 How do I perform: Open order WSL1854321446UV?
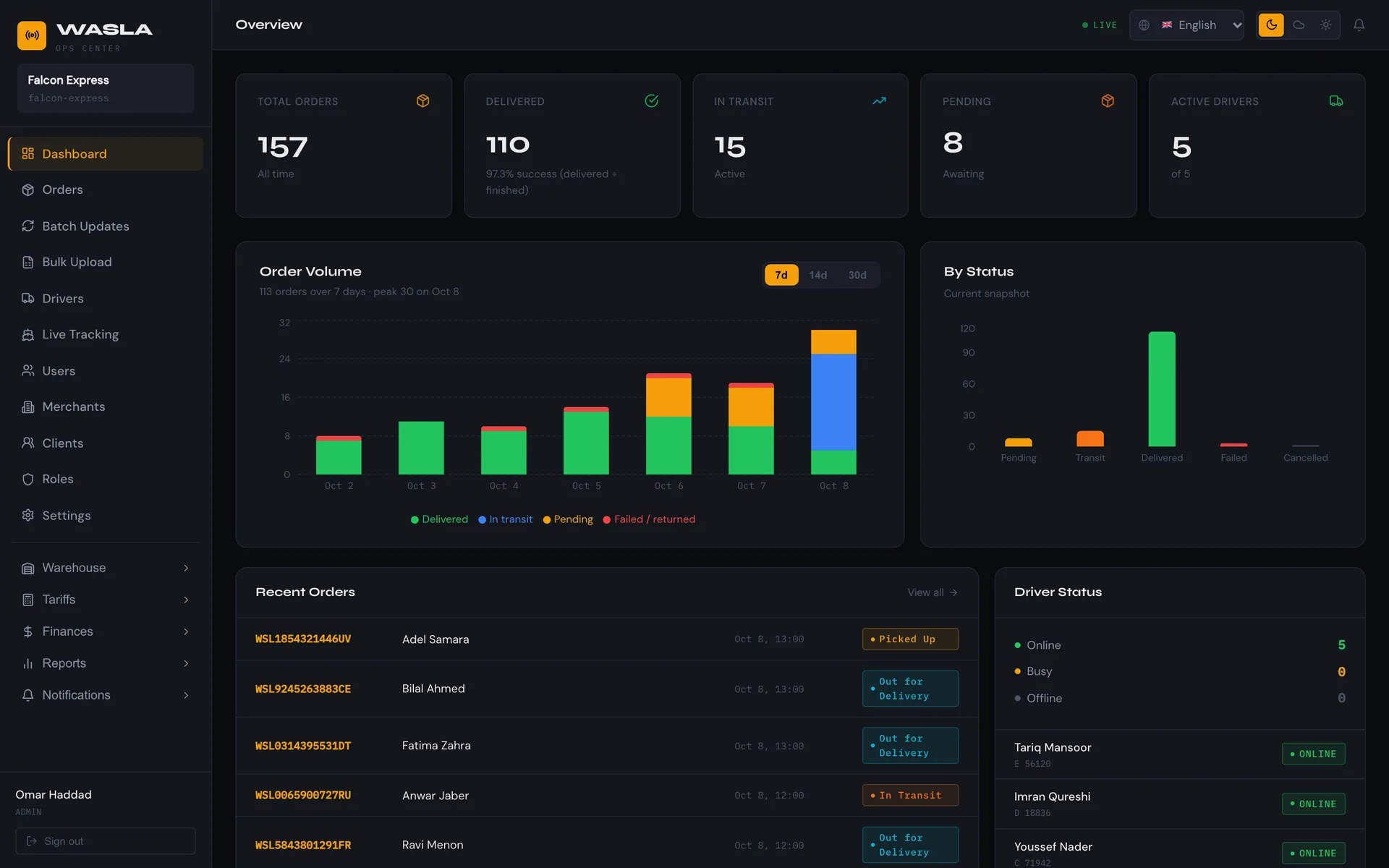point(303,639)
